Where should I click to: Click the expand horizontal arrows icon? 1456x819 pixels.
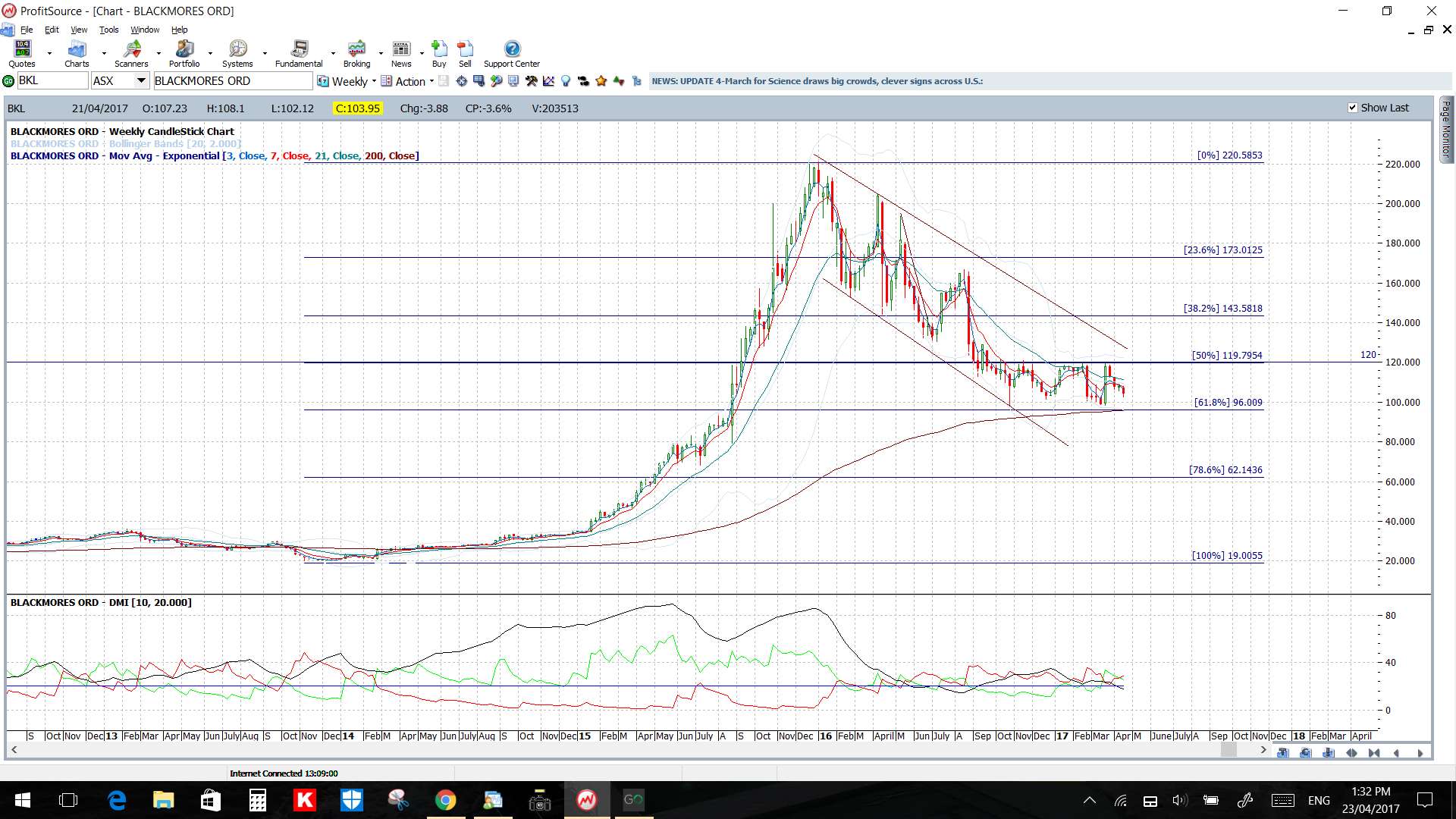(x=1351, y=753)
